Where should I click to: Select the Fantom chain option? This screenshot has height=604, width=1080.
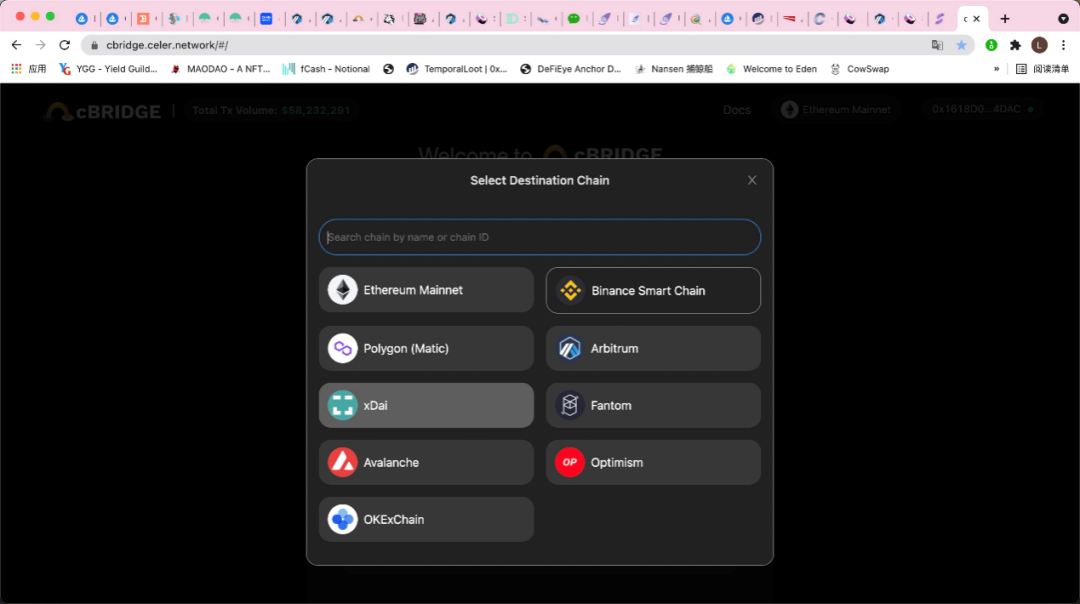(x=653, y=406)
